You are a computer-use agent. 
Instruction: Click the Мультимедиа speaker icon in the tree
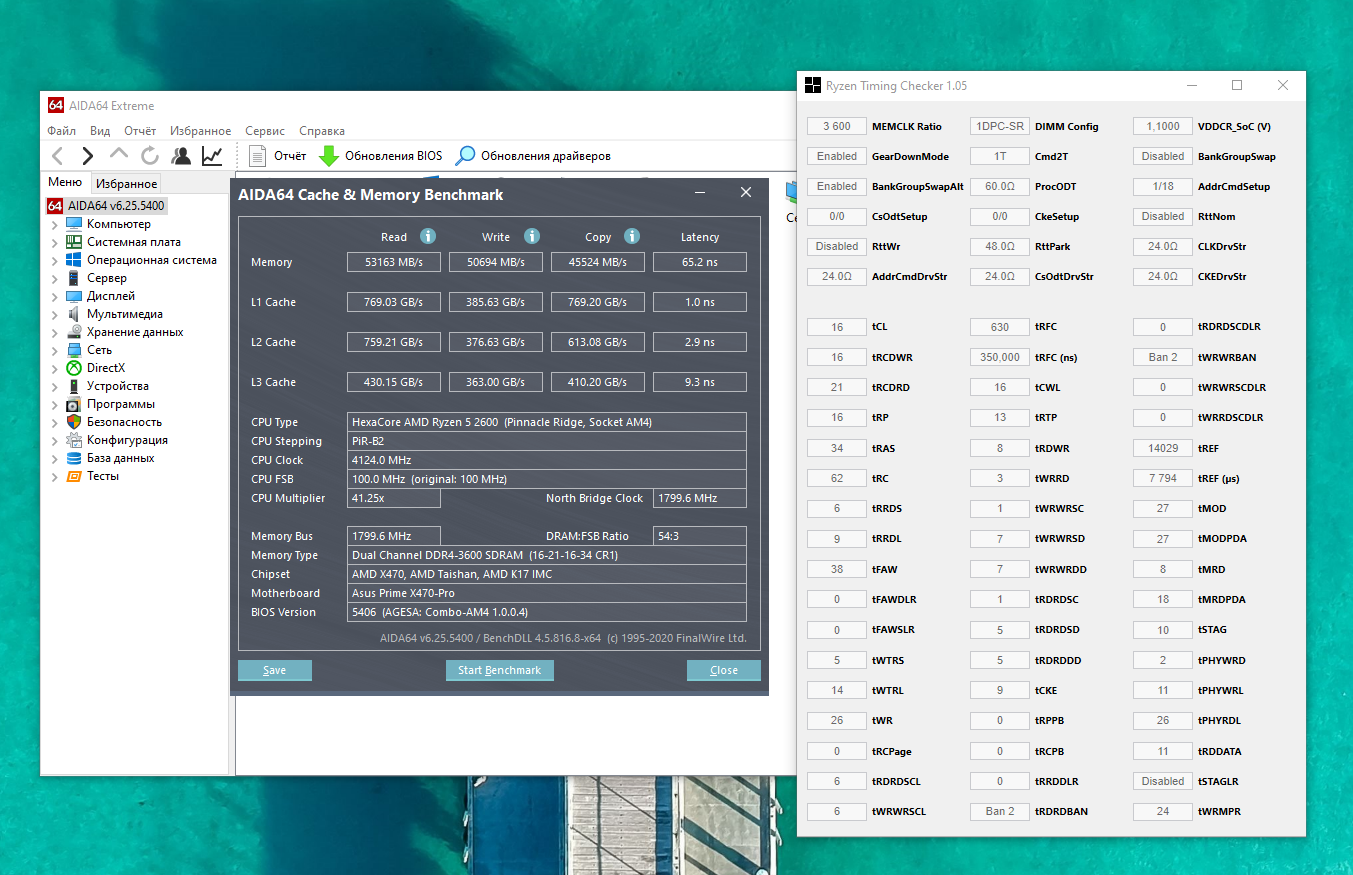coord(74,314)
